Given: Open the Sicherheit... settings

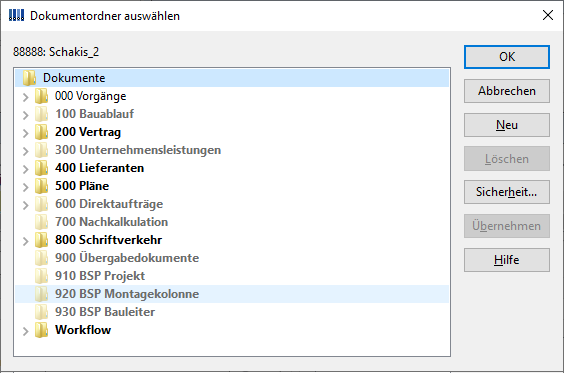Looking at the screenshot, I should tap(507, 192).
